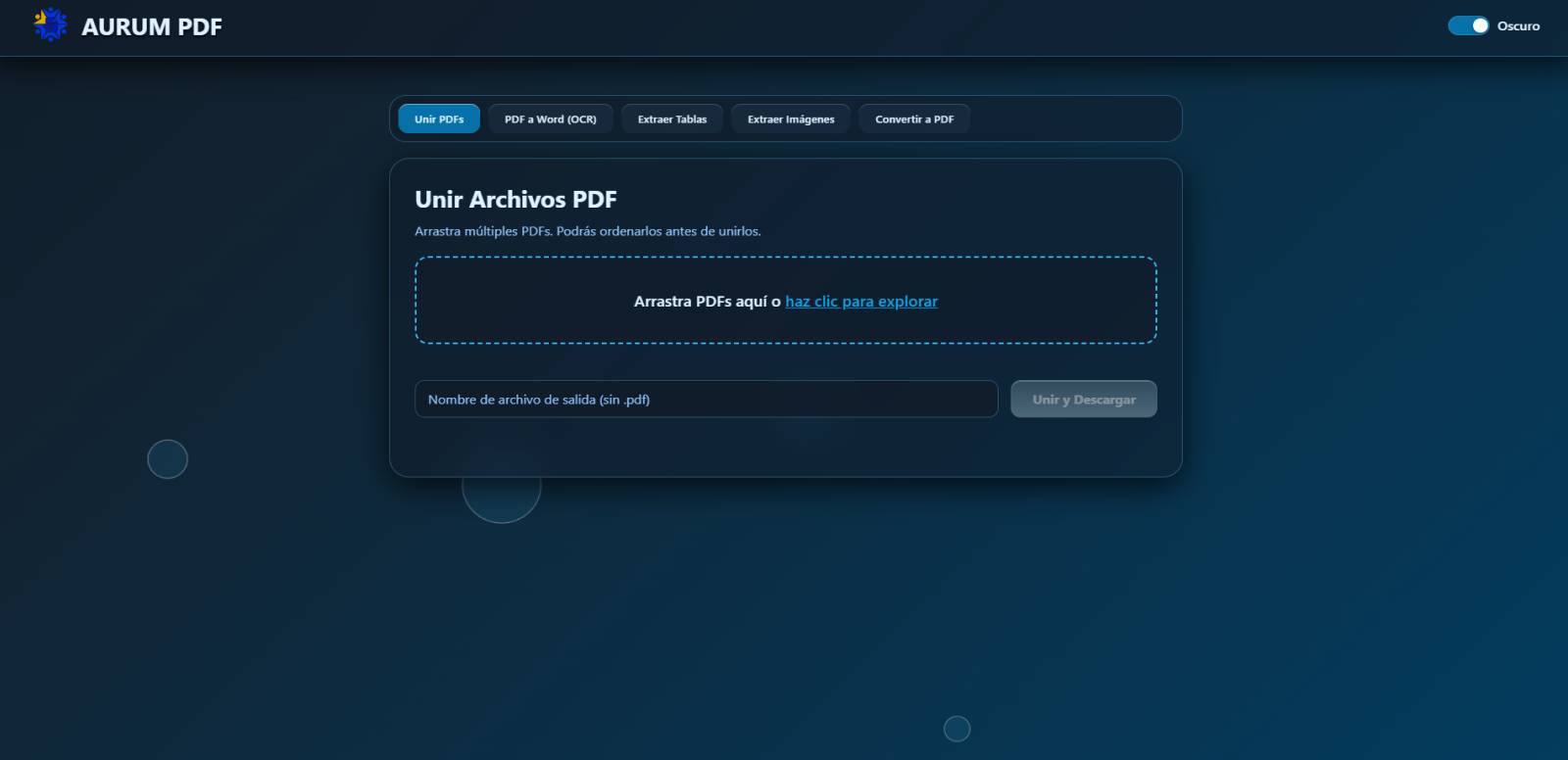Click the Oscuro theme label
Screen dimensions: 1568x760
pos(1518,26)
